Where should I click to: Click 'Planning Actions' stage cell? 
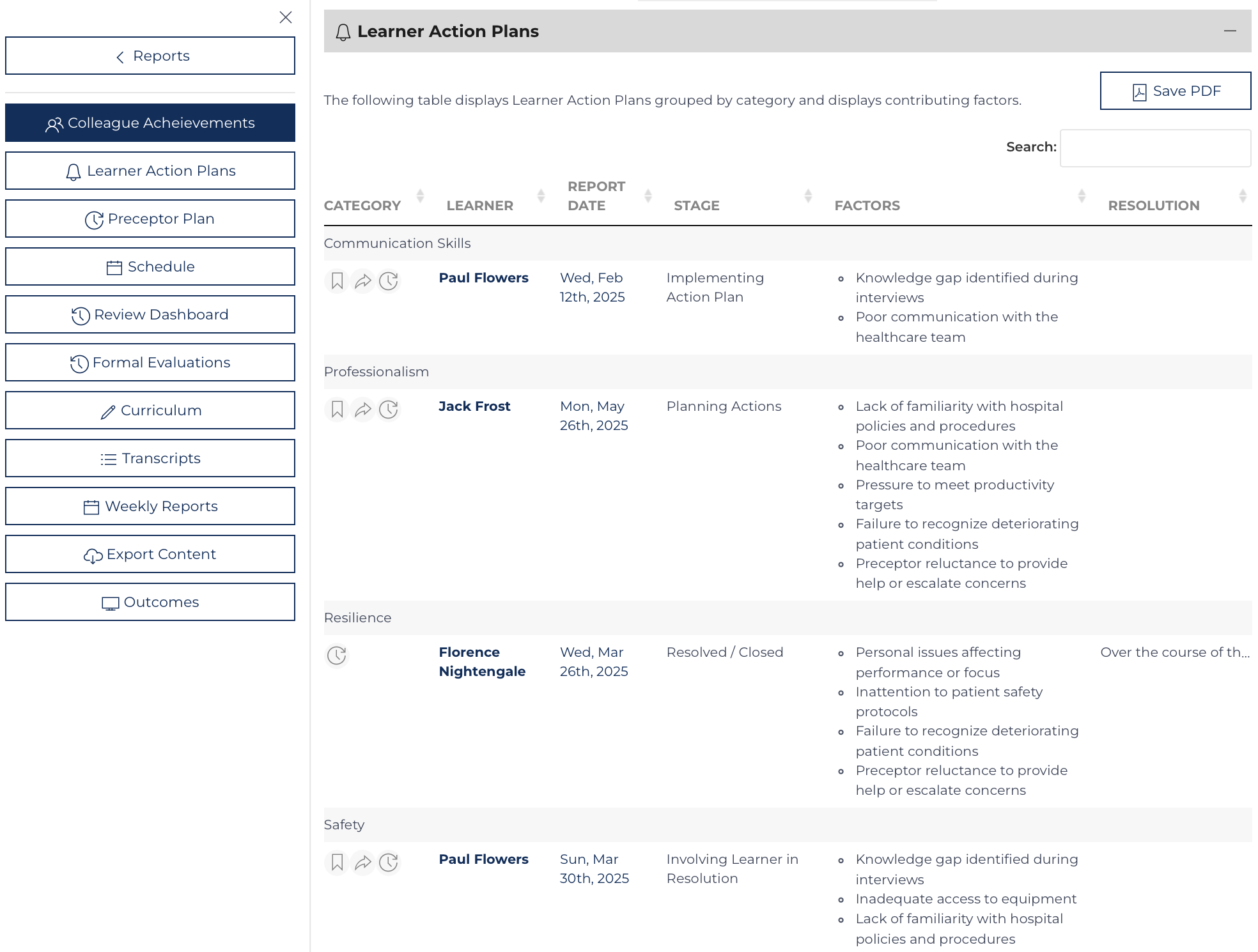724,406
